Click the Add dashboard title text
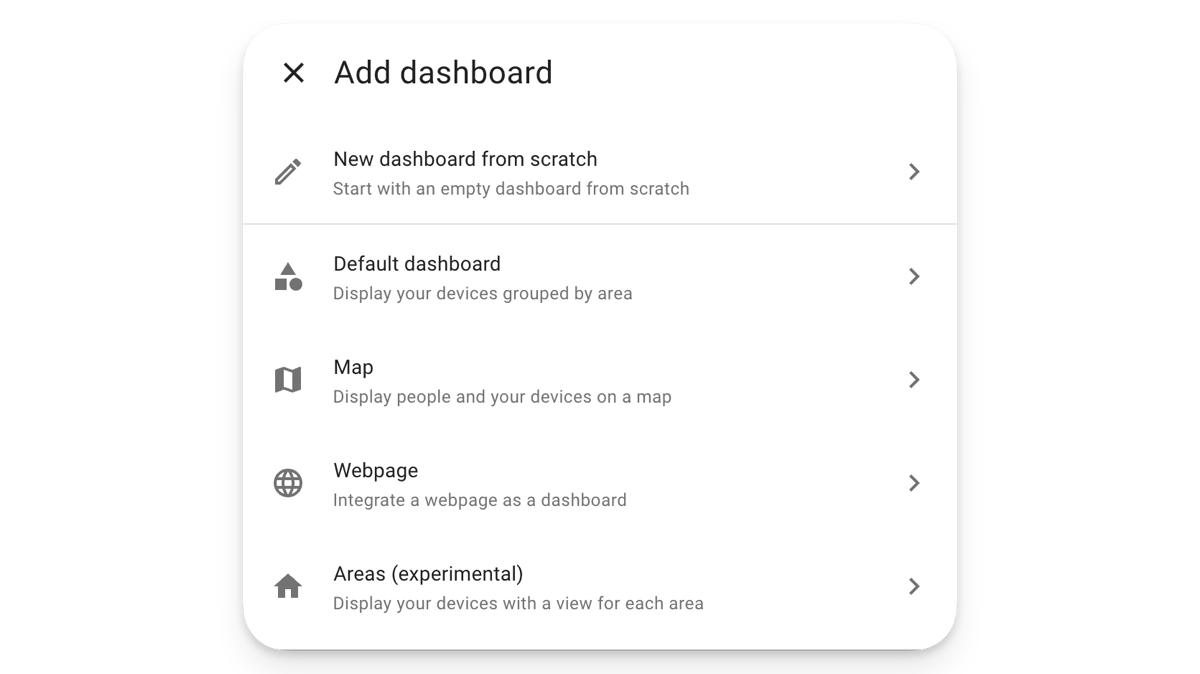Viewport: 1200px width, 674px height. coord(444,72)
